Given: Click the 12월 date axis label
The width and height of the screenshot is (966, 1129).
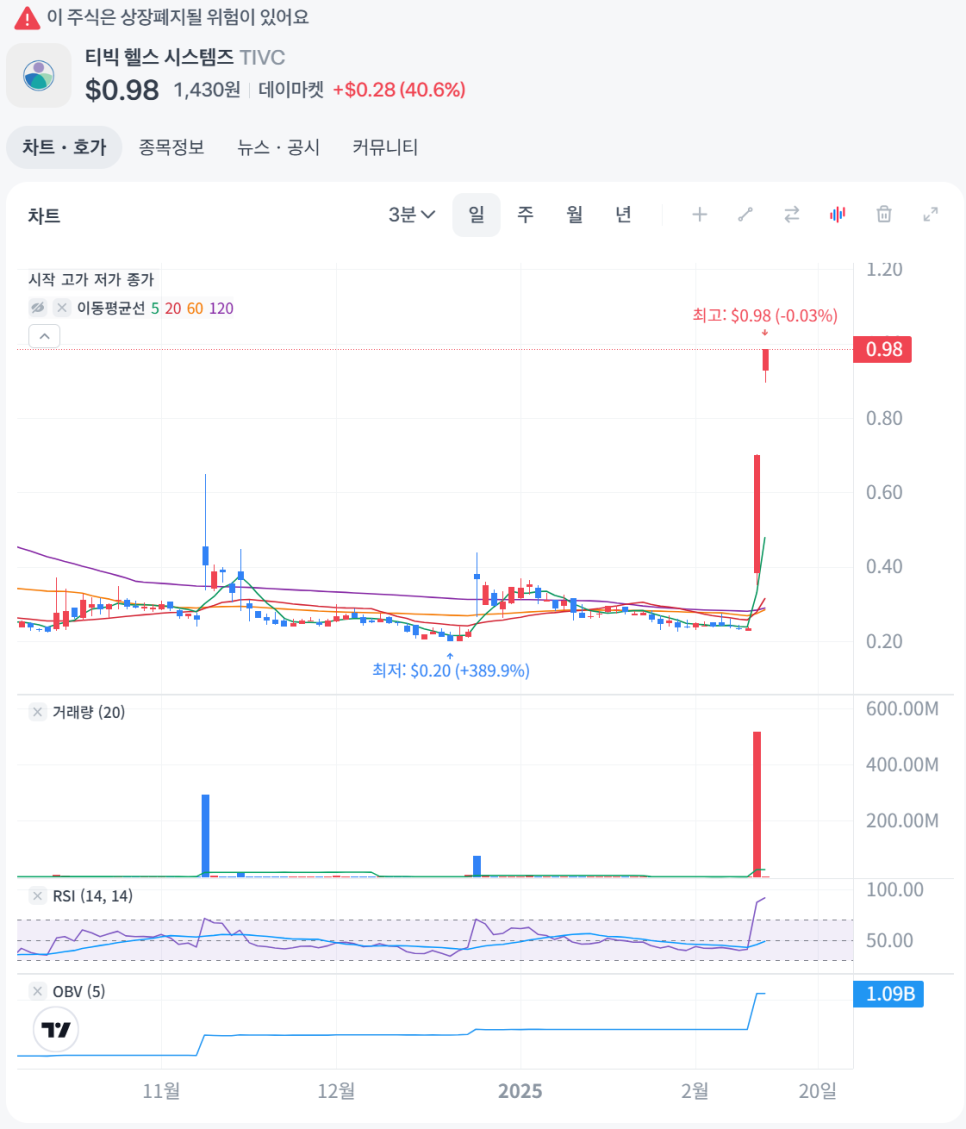Looking at the screenshot, I should 336,1091.
